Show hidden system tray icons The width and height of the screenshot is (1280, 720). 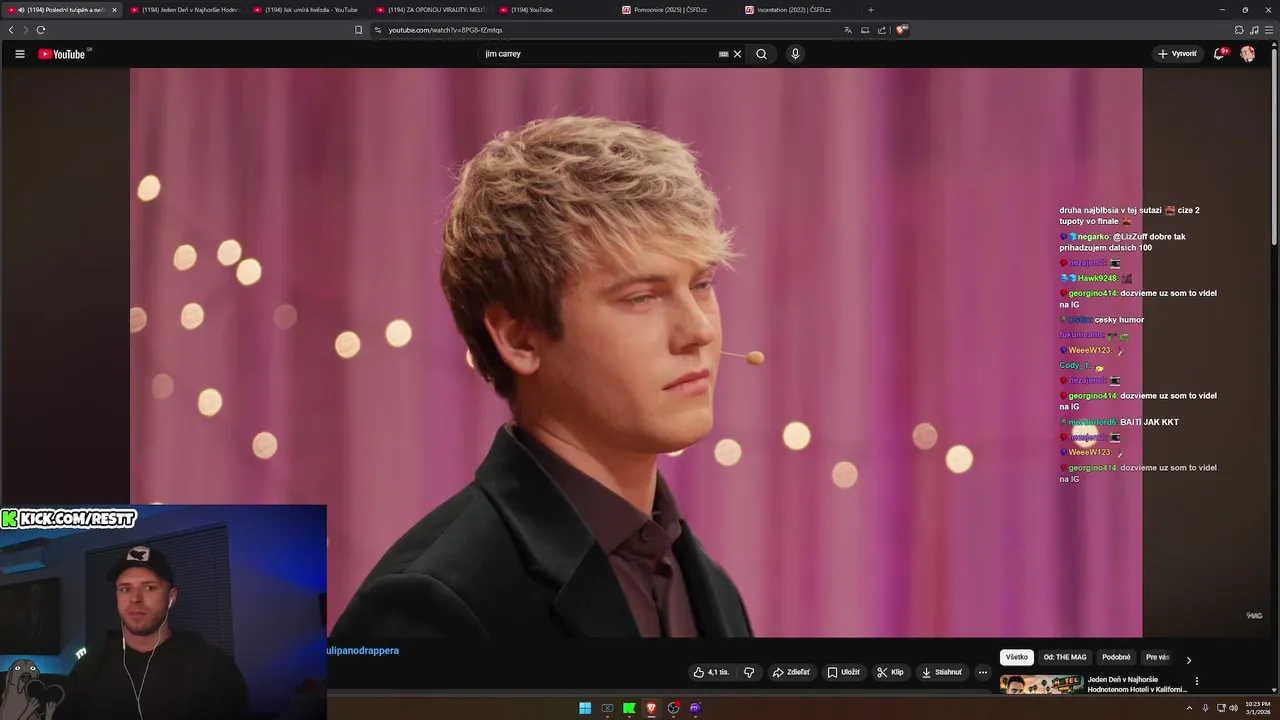(x=1189, y=708)
